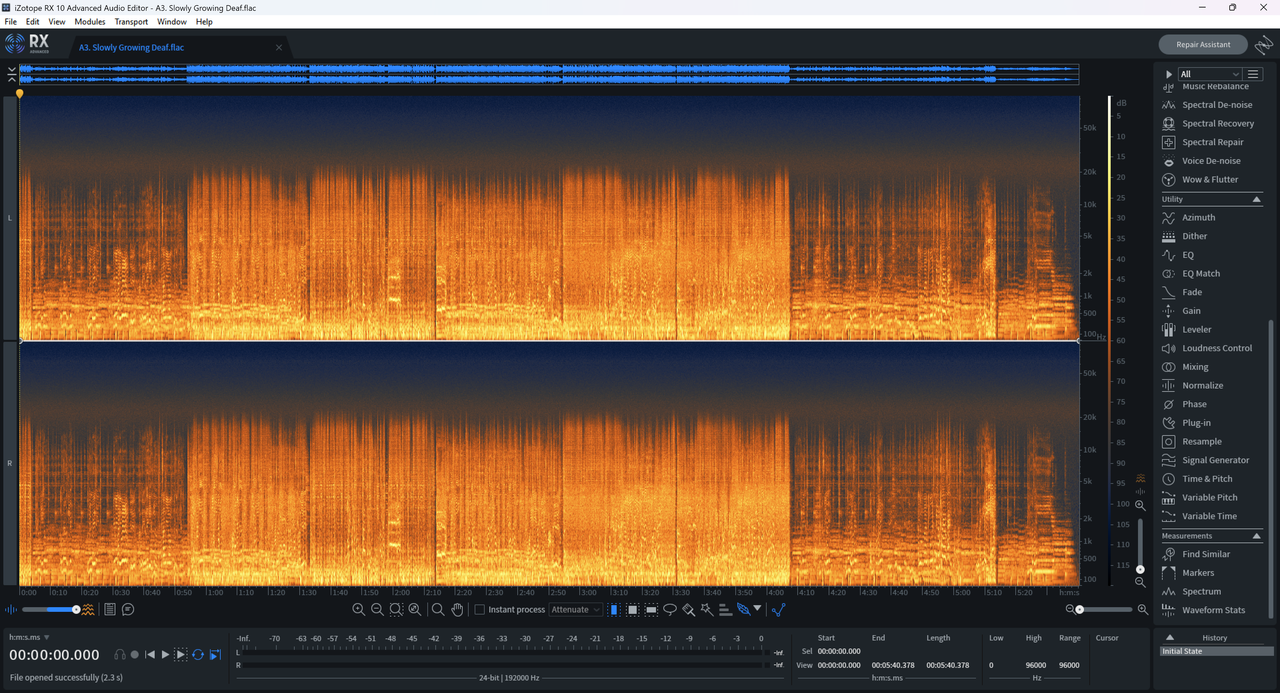Select the Magic Wand selection tool
This screenshot has width=1280, height=693.
pos(707,610)
